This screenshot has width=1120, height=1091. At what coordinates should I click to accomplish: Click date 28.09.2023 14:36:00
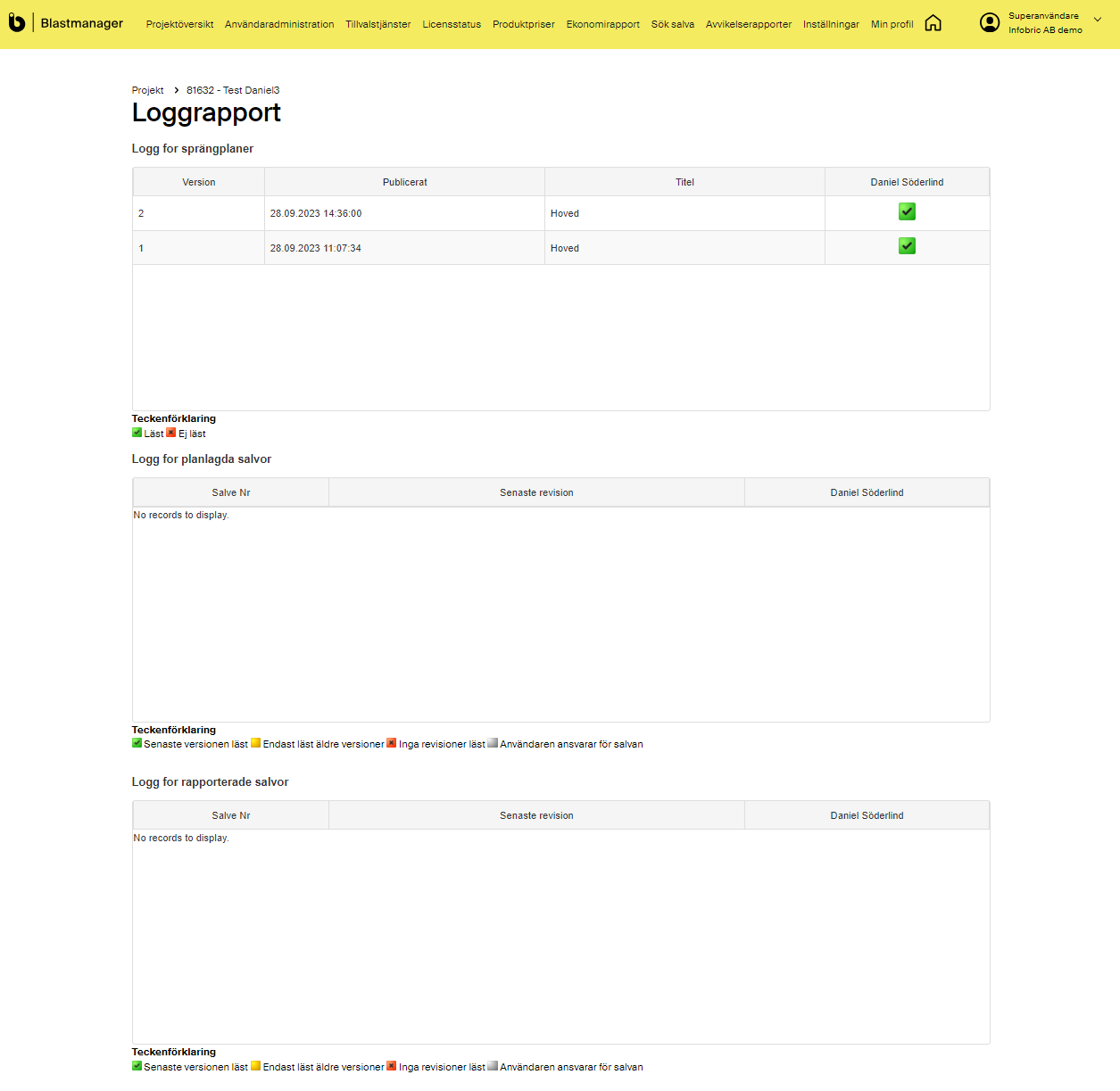pos(316,213)
